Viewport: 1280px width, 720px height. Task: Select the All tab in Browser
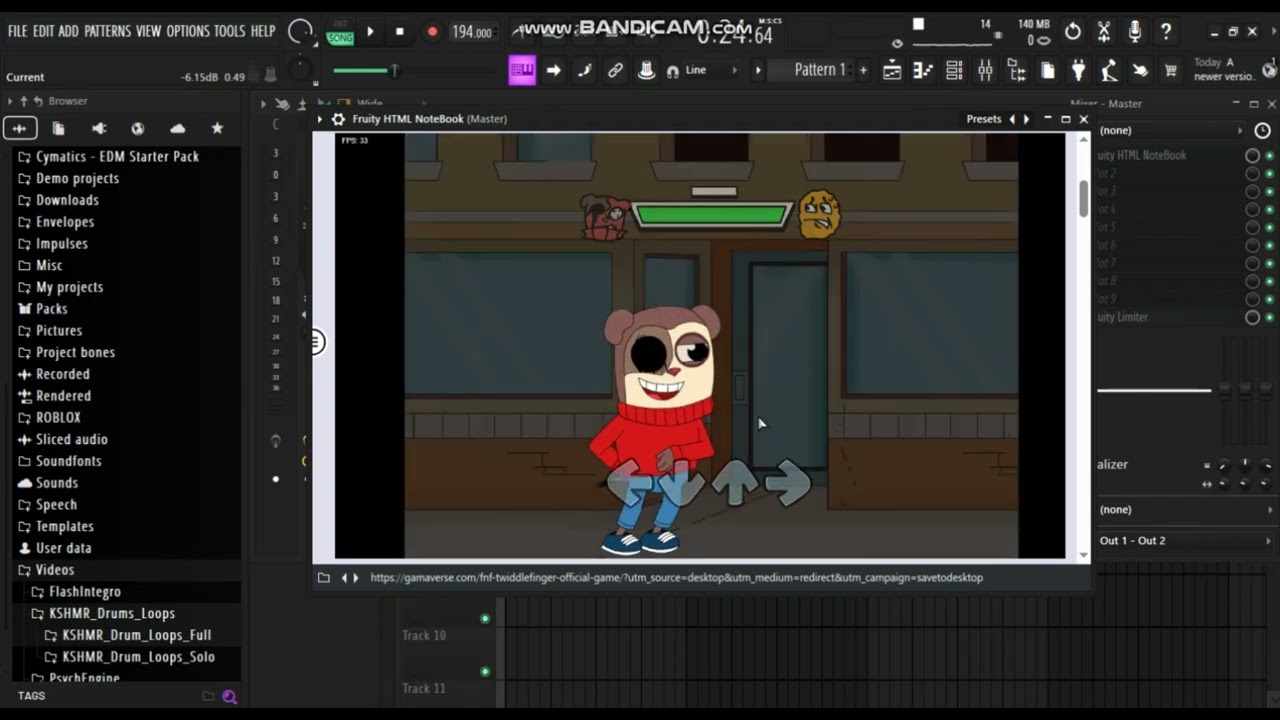point(19,128)
